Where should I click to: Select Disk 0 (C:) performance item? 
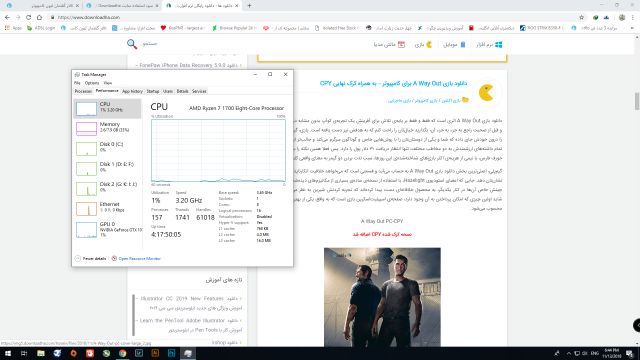(x=107, y=149)
